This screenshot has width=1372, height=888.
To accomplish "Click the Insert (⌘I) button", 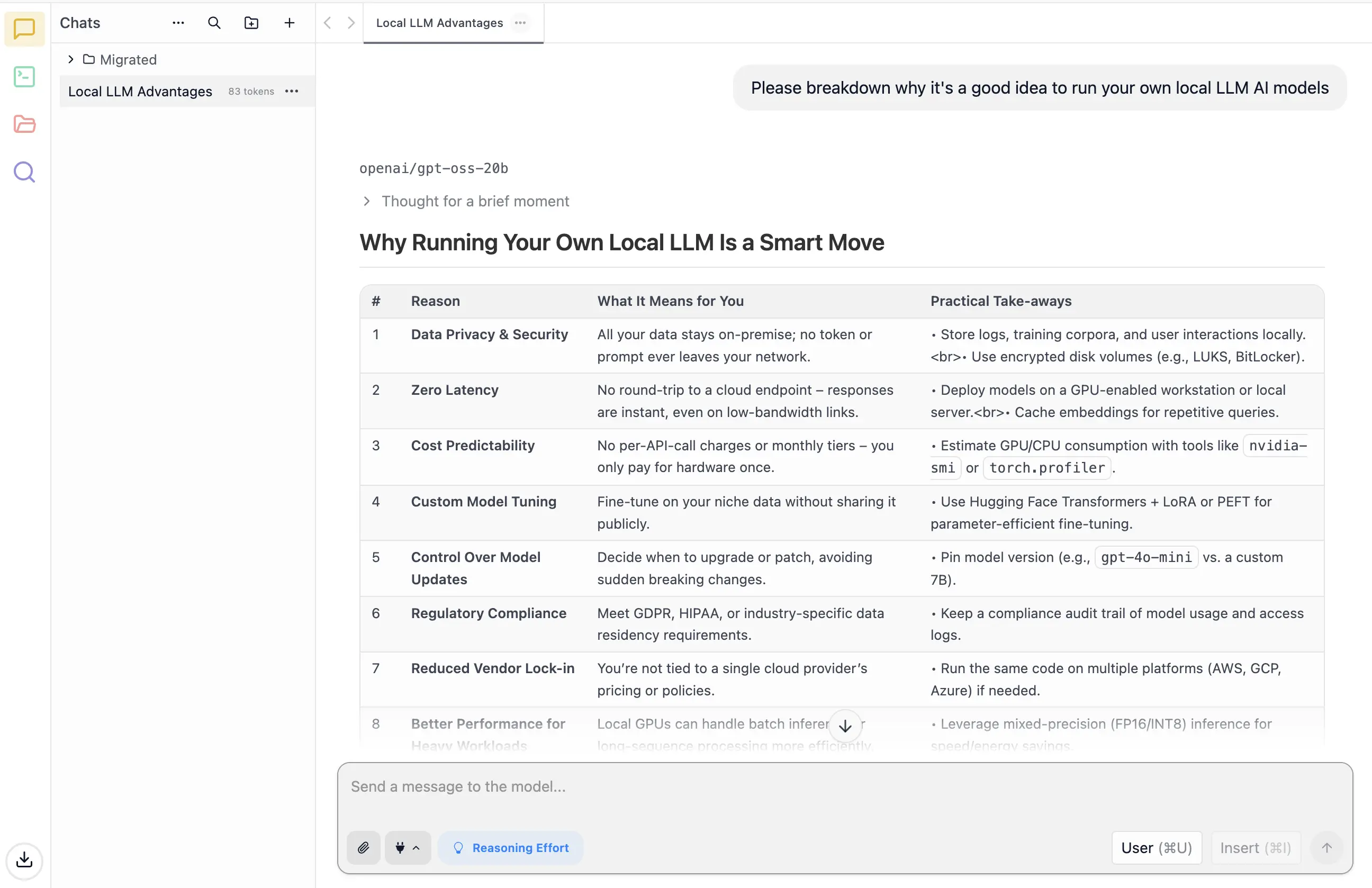I will tap(1255, 848).
